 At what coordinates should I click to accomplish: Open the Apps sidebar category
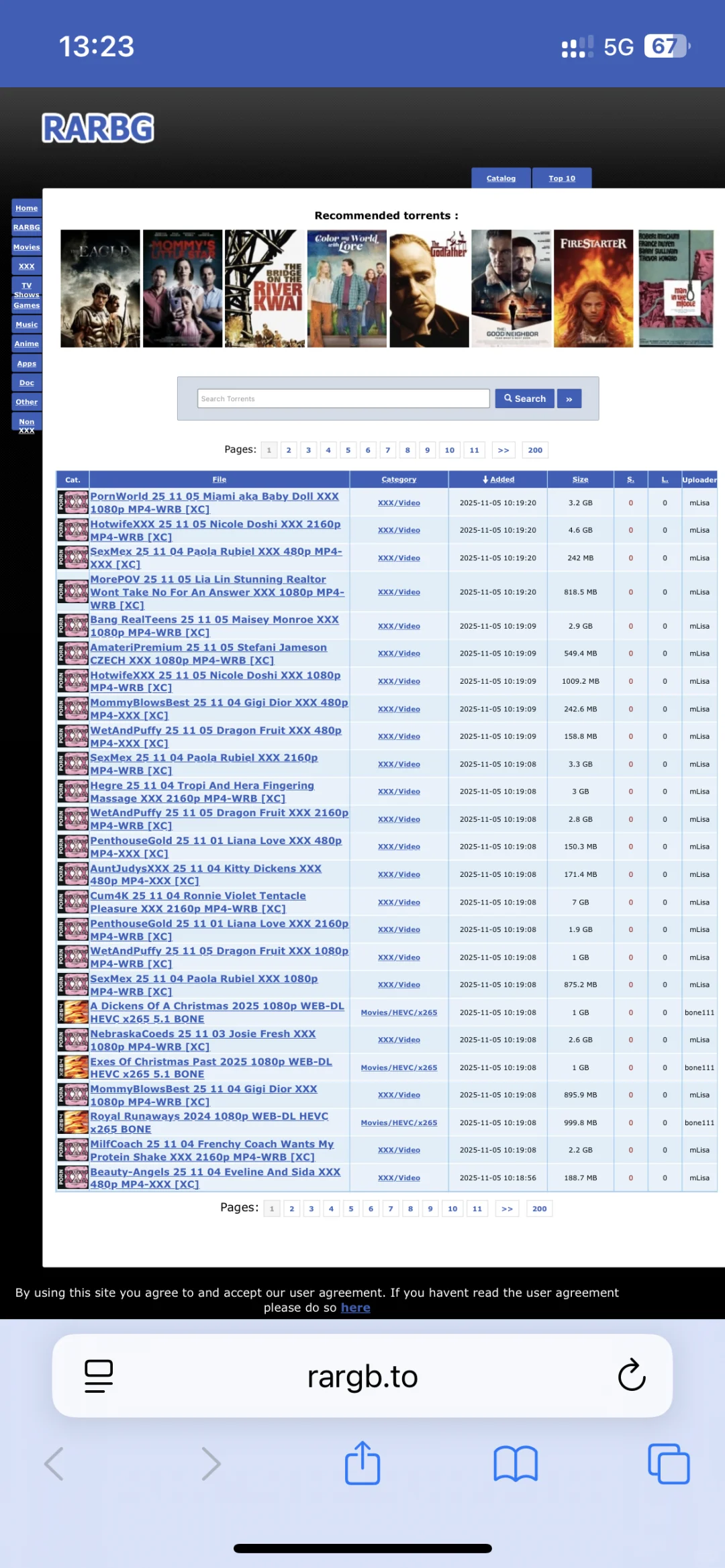click(x=27, y=364)
